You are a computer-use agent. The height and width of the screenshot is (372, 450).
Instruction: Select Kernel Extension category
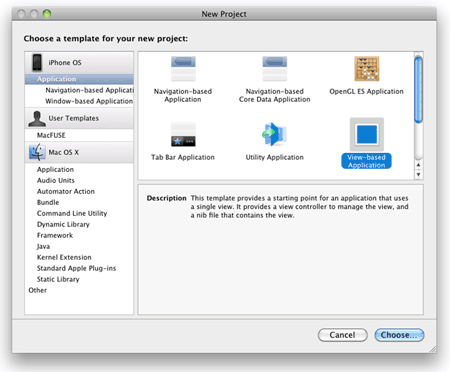(x=79, y=257)
